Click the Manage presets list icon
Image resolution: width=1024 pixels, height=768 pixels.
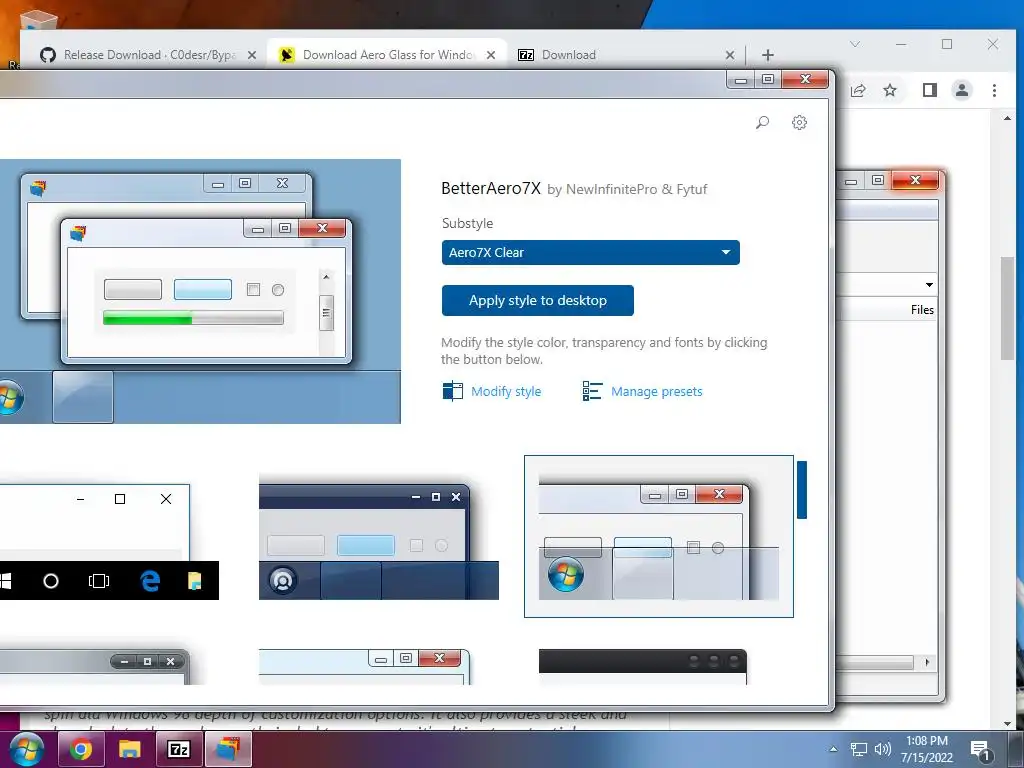click(x=592, y=391)
